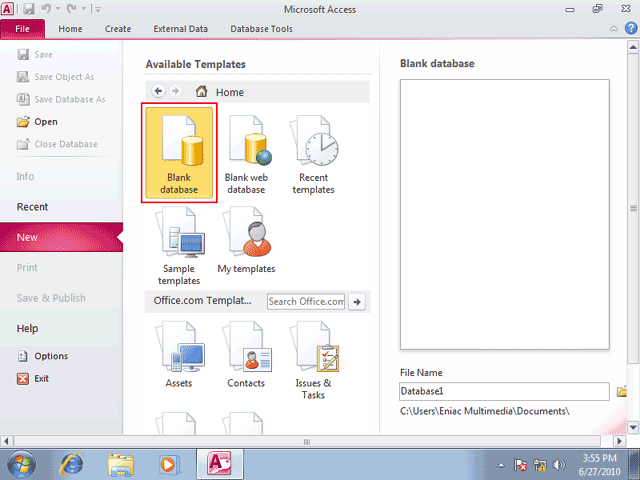The image size is (640, 480).
Task: Click the Action Center flag icon
Action: [520, 465]
